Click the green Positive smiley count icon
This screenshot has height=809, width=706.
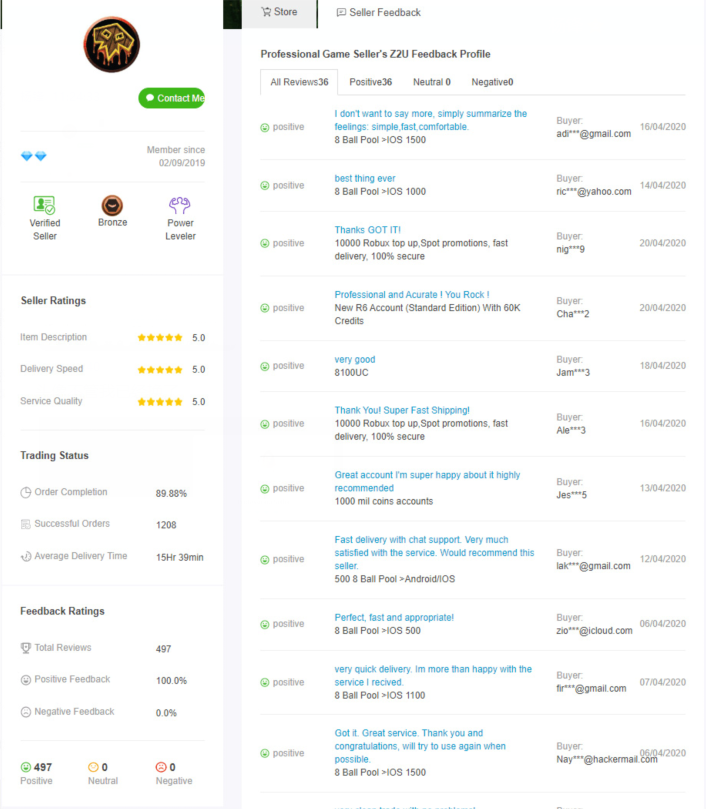pyautogui.click(x=26, y=768)
